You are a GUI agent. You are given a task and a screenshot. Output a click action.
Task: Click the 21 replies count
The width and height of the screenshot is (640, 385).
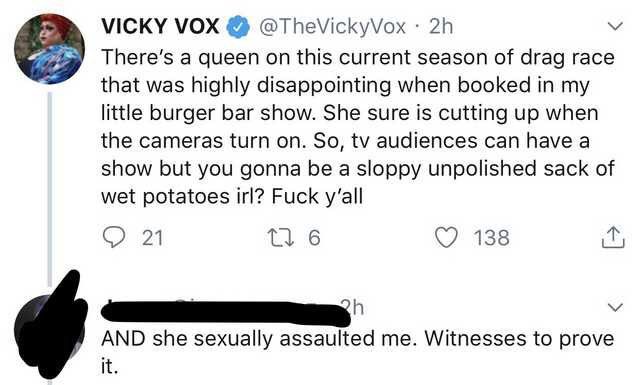(x=153, y=238)
